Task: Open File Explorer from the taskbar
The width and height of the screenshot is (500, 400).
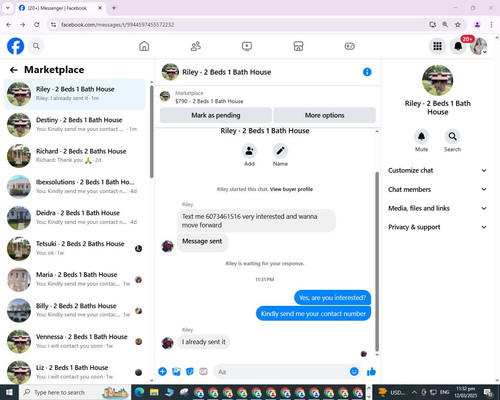Action: pos(154,392)
